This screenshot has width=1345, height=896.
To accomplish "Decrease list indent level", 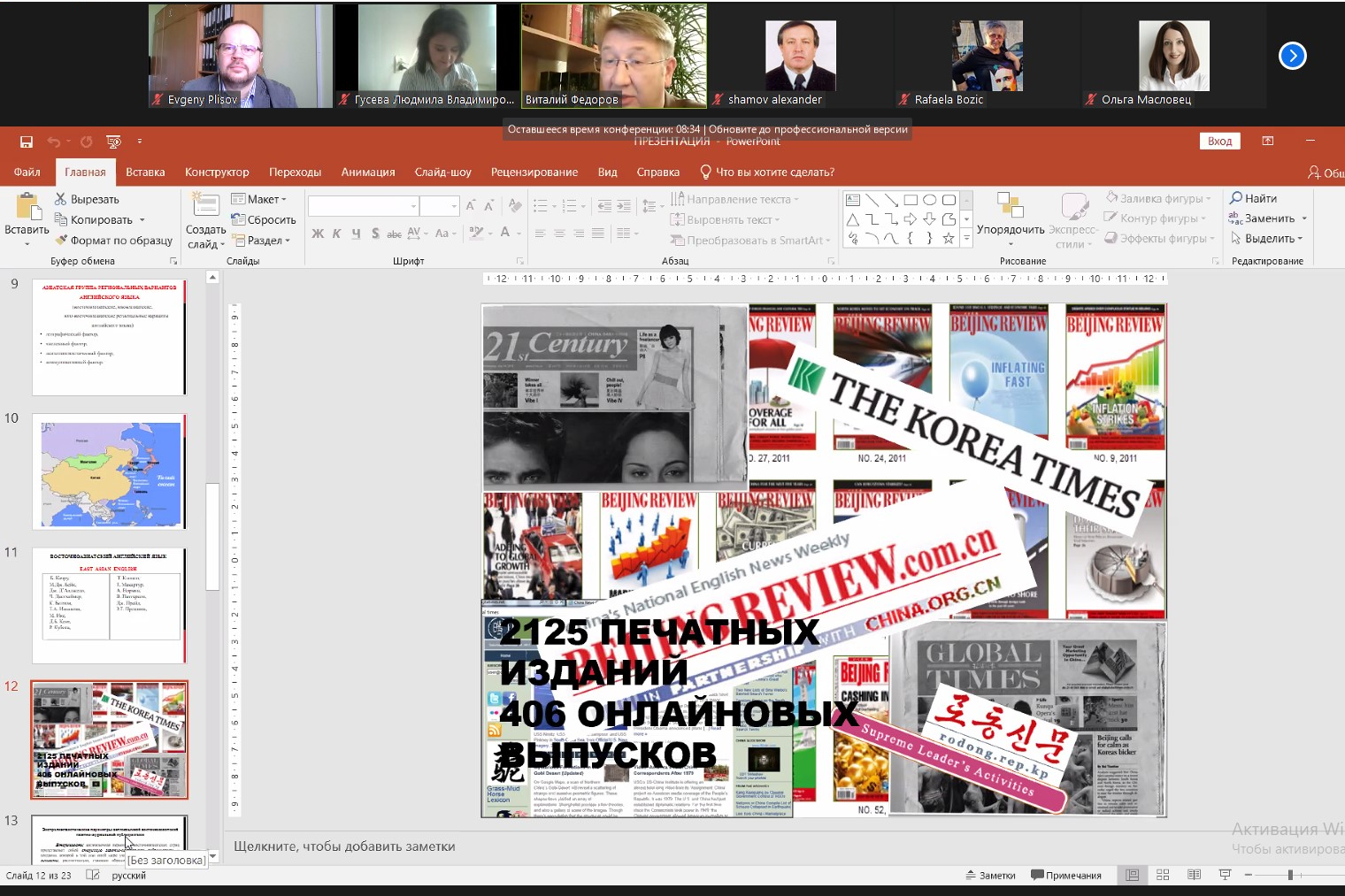I will [604, 206].
